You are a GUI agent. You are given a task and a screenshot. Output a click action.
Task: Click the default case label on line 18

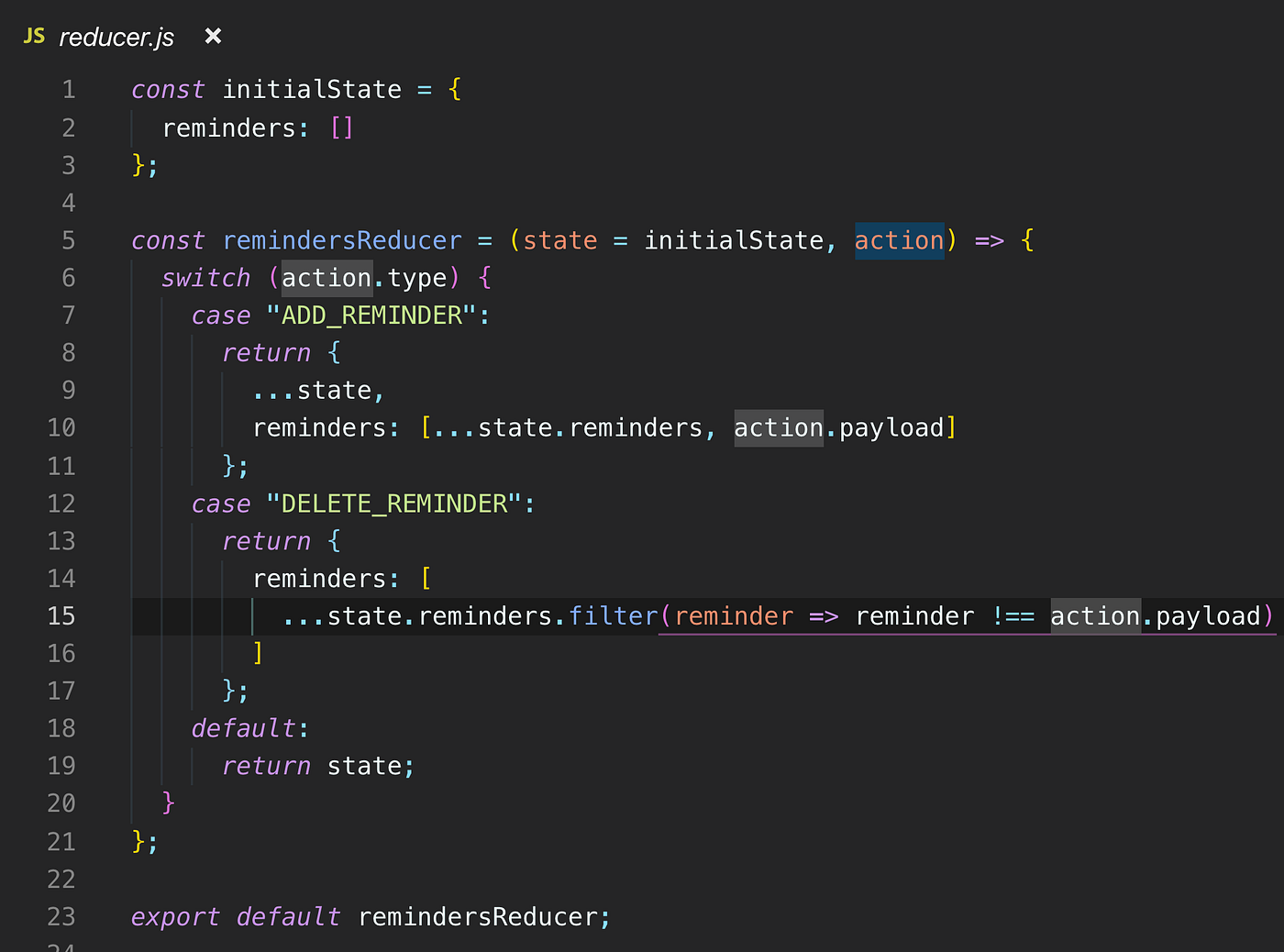[x=243, y=727]
